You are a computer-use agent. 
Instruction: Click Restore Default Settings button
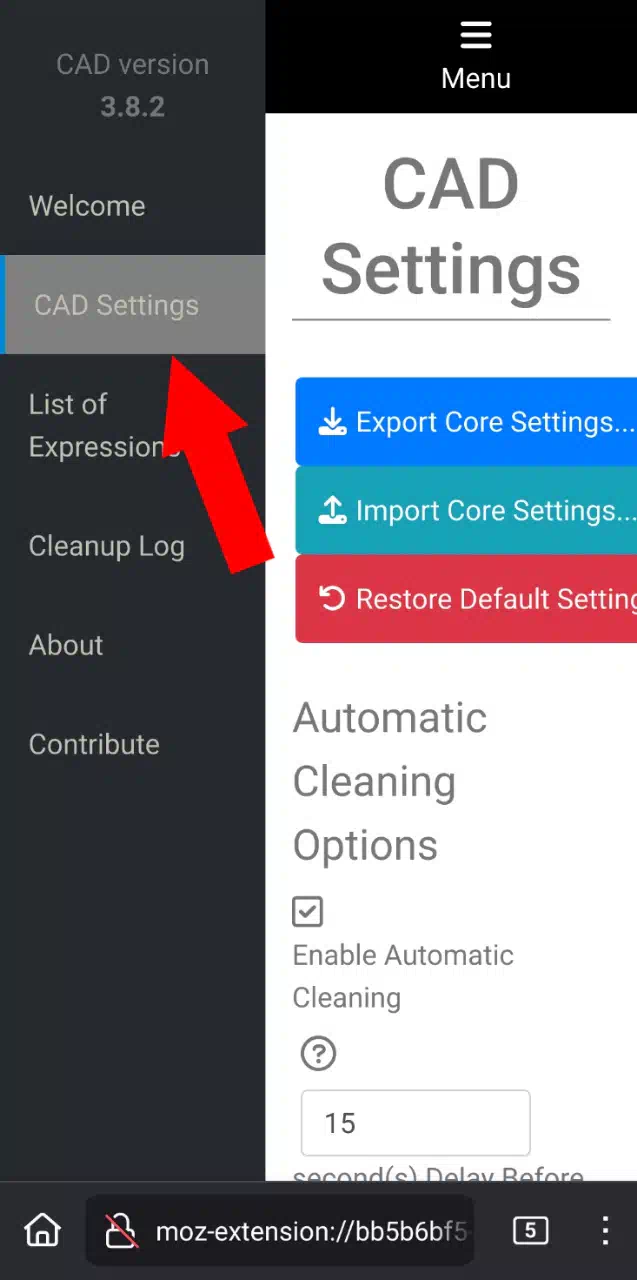pos(466,599)
